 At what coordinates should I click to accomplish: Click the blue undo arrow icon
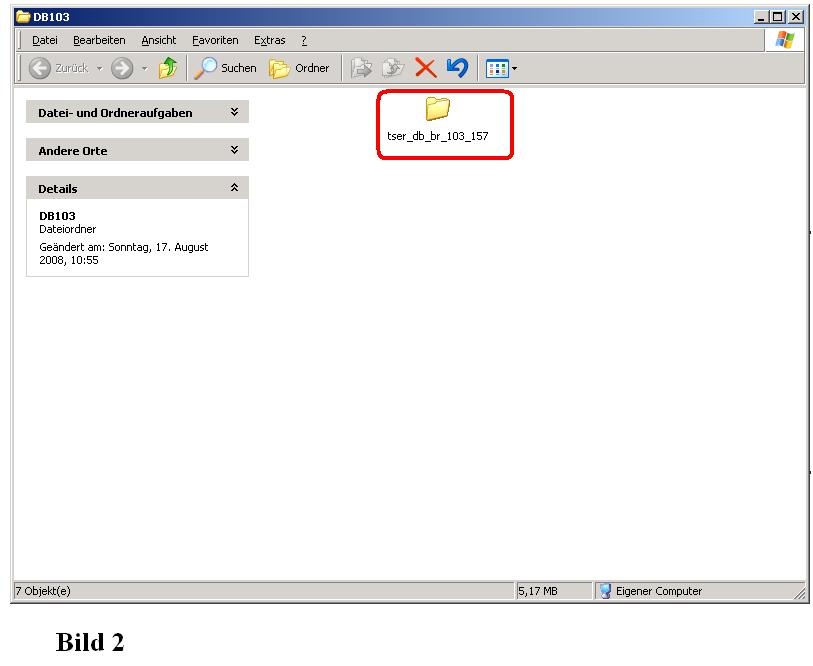457,68
